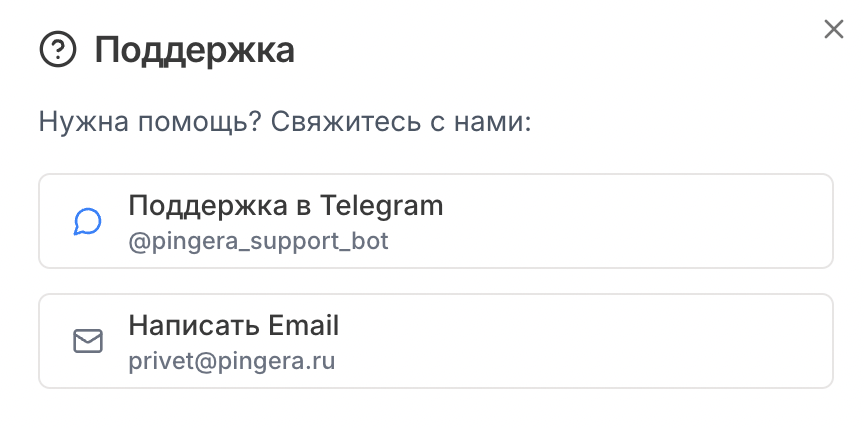
Task: Click the question mark help icon
Action: tap(58, 50)
